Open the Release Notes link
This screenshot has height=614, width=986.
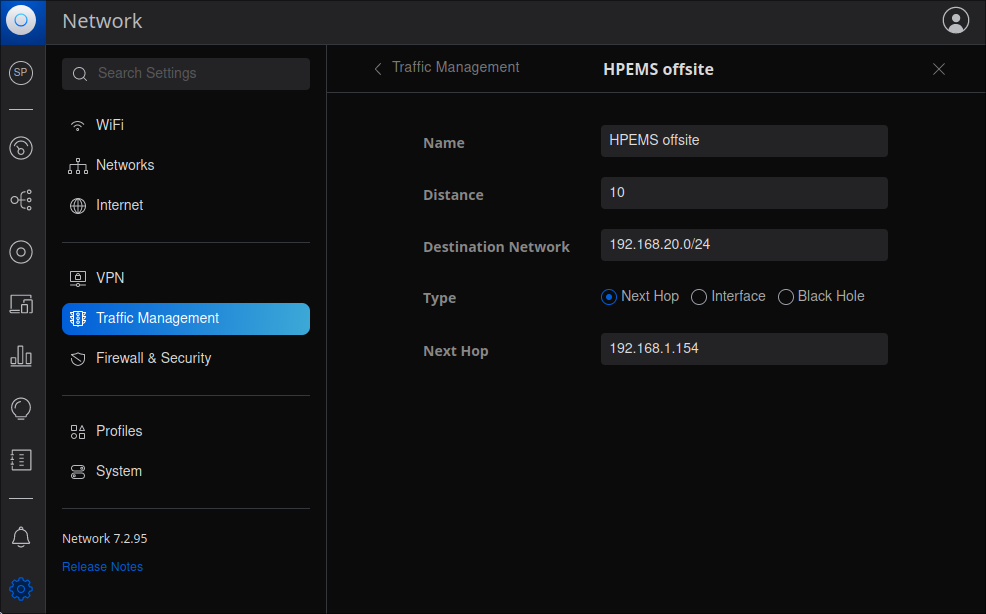click(x=102, y=567)
